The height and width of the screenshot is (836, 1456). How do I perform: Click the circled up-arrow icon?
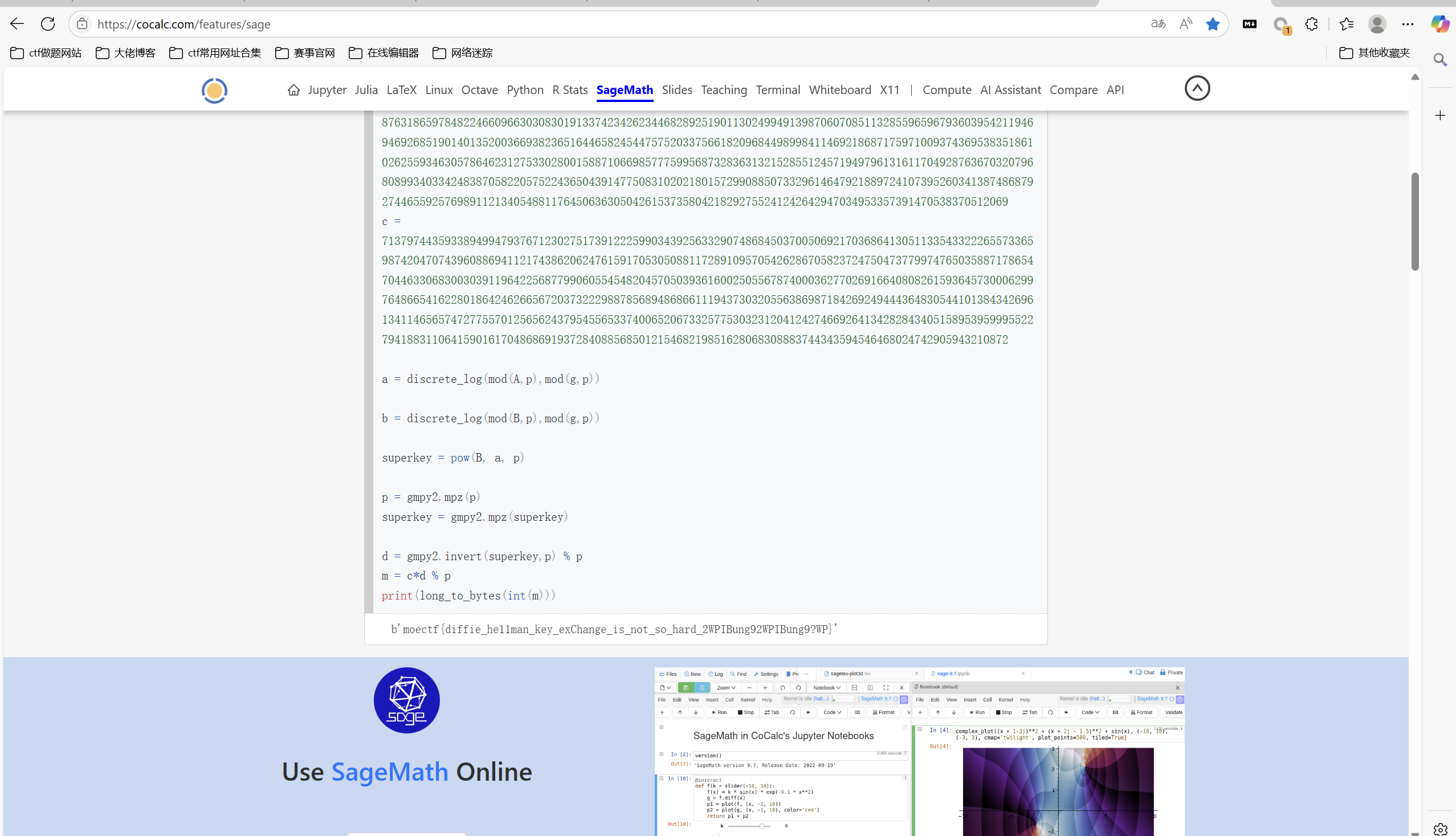coord(1197,88)
